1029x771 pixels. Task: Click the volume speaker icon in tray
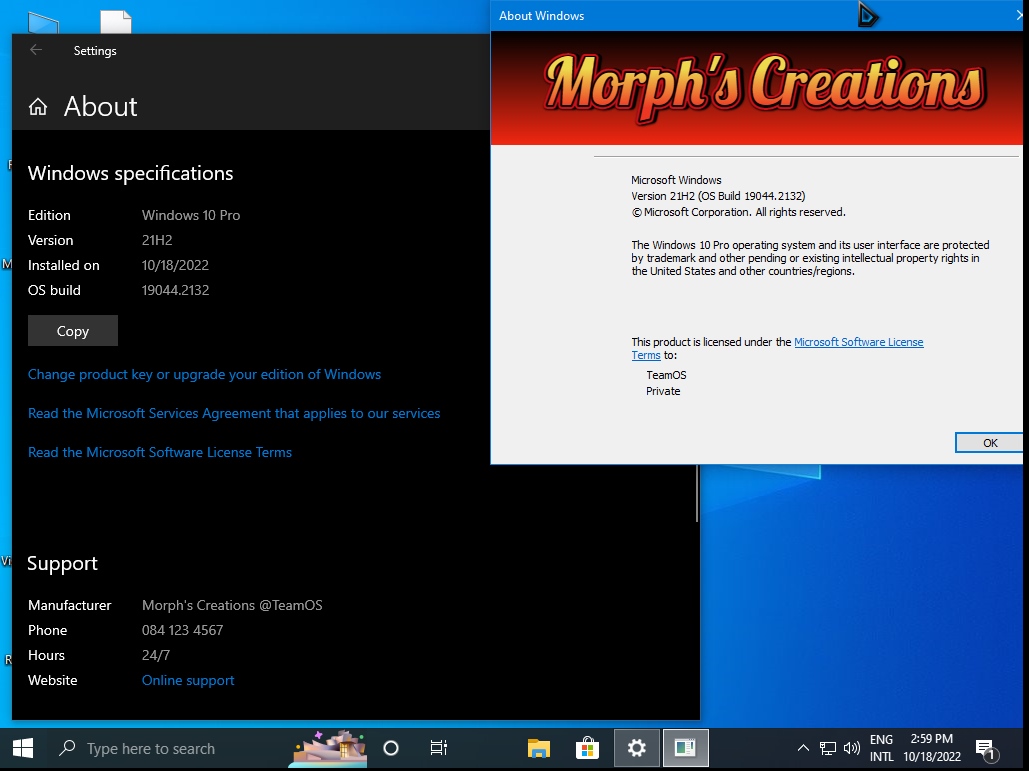pos(852,748)
